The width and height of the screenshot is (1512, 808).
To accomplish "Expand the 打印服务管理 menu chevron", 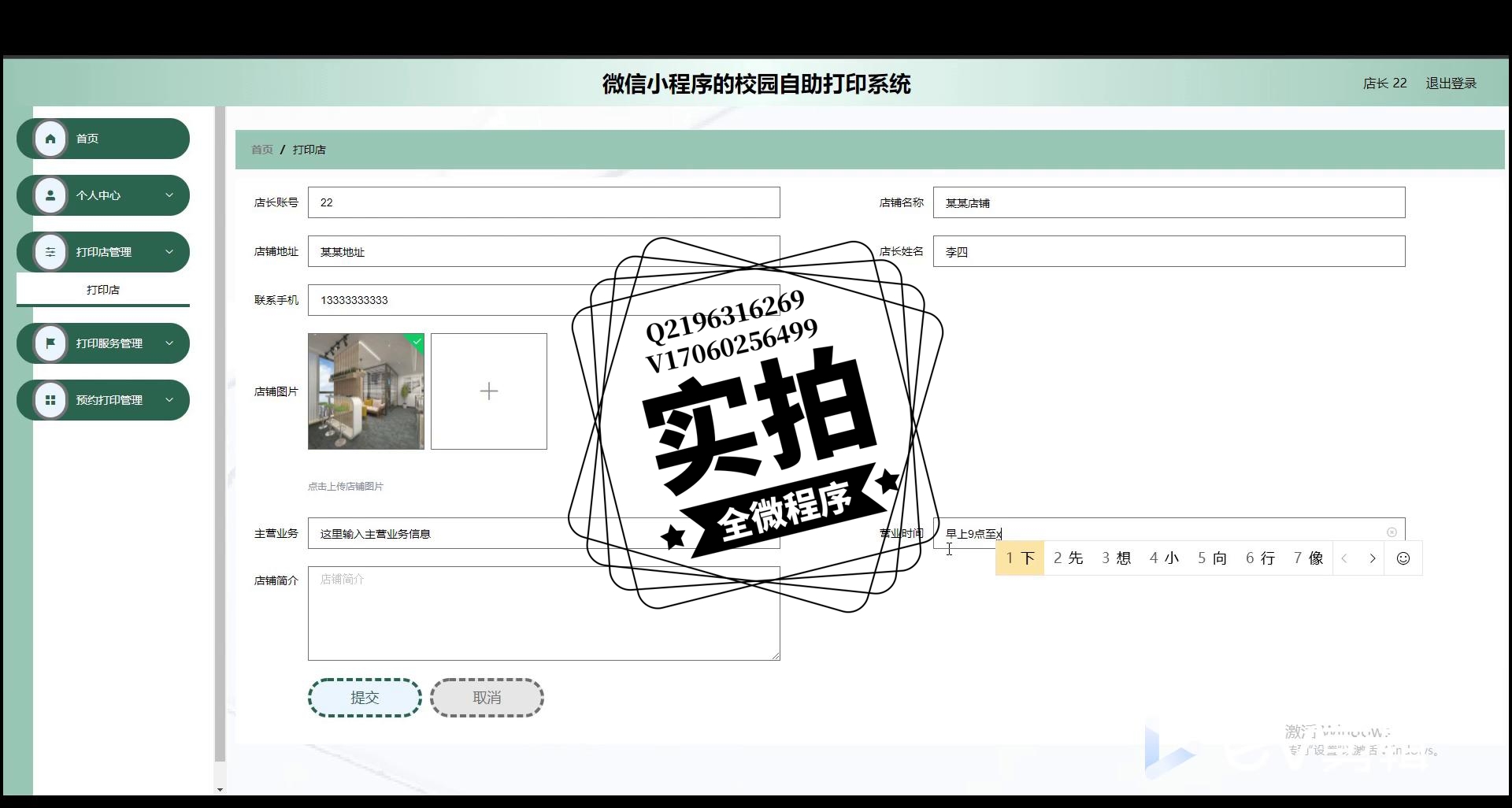I will 169,343.
